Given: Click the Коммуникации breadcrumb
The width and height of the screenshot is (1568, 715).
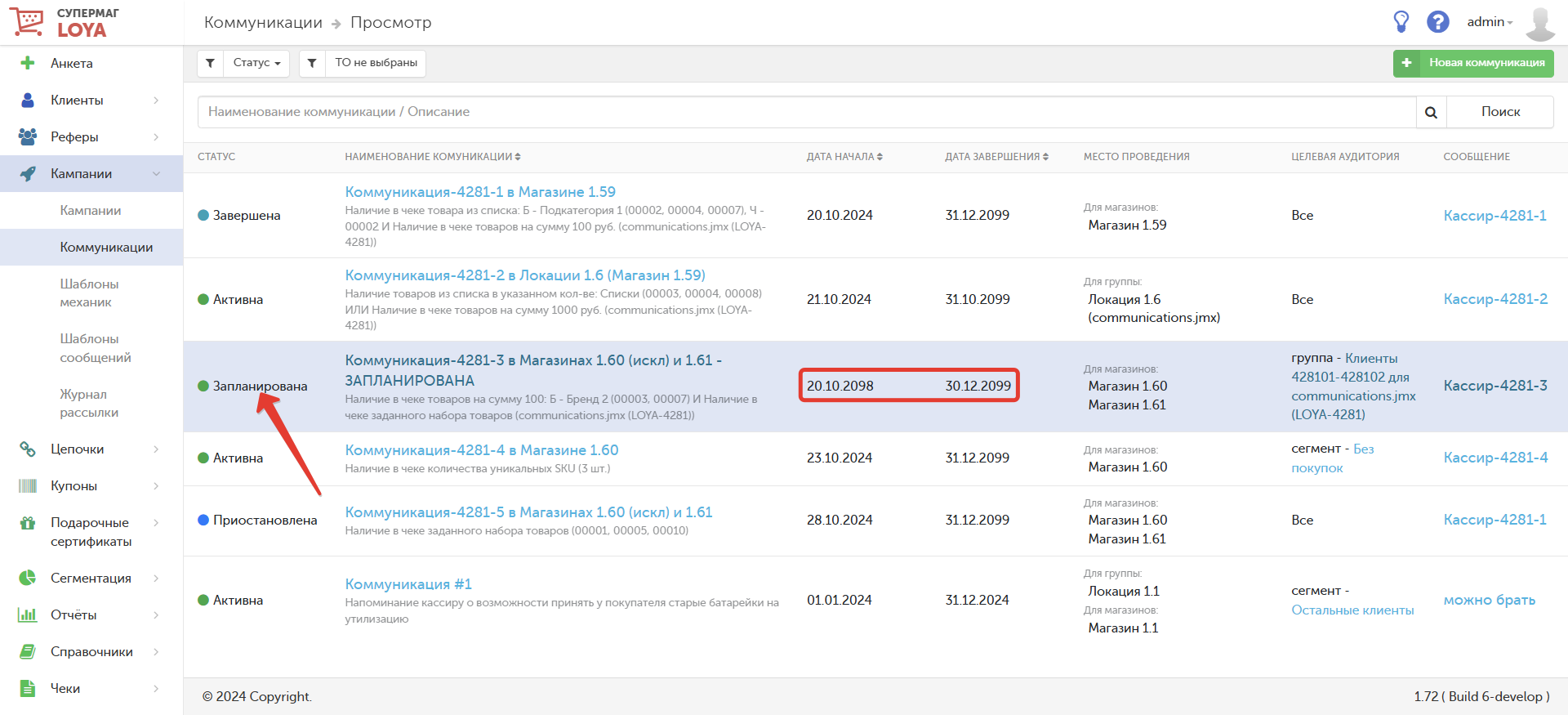Looking at the screenshot, I should point(263,22).
